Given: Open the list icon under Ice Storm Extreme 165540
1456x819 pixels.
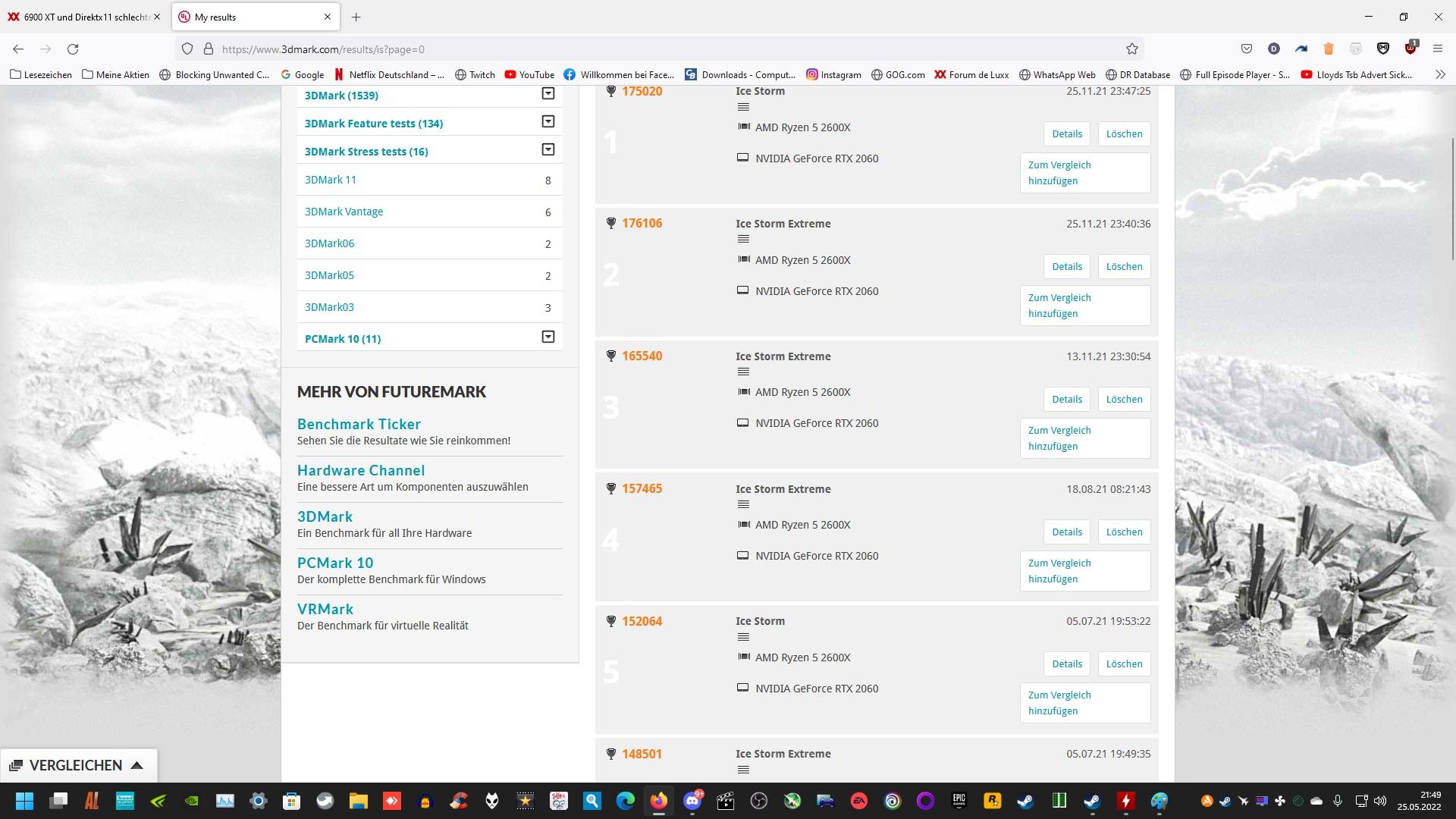Looking at the screenshot, I should tap(743, 372).
